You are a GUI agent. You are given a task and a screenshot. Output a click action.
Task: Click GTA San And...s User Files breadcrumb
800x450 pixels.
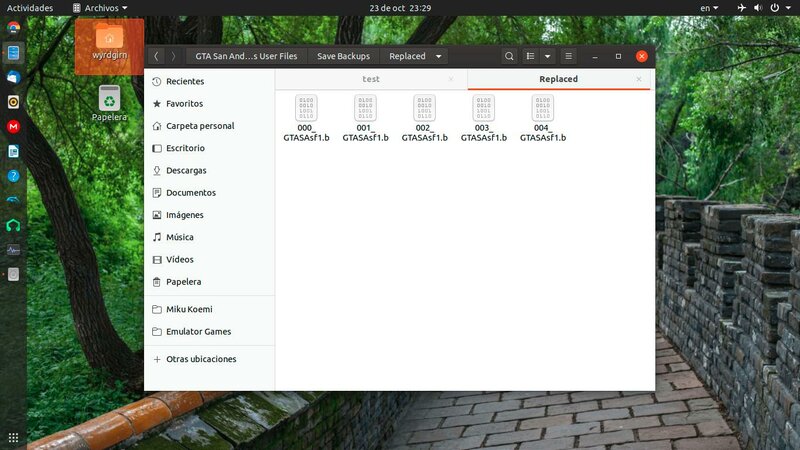tap(246, 56)
